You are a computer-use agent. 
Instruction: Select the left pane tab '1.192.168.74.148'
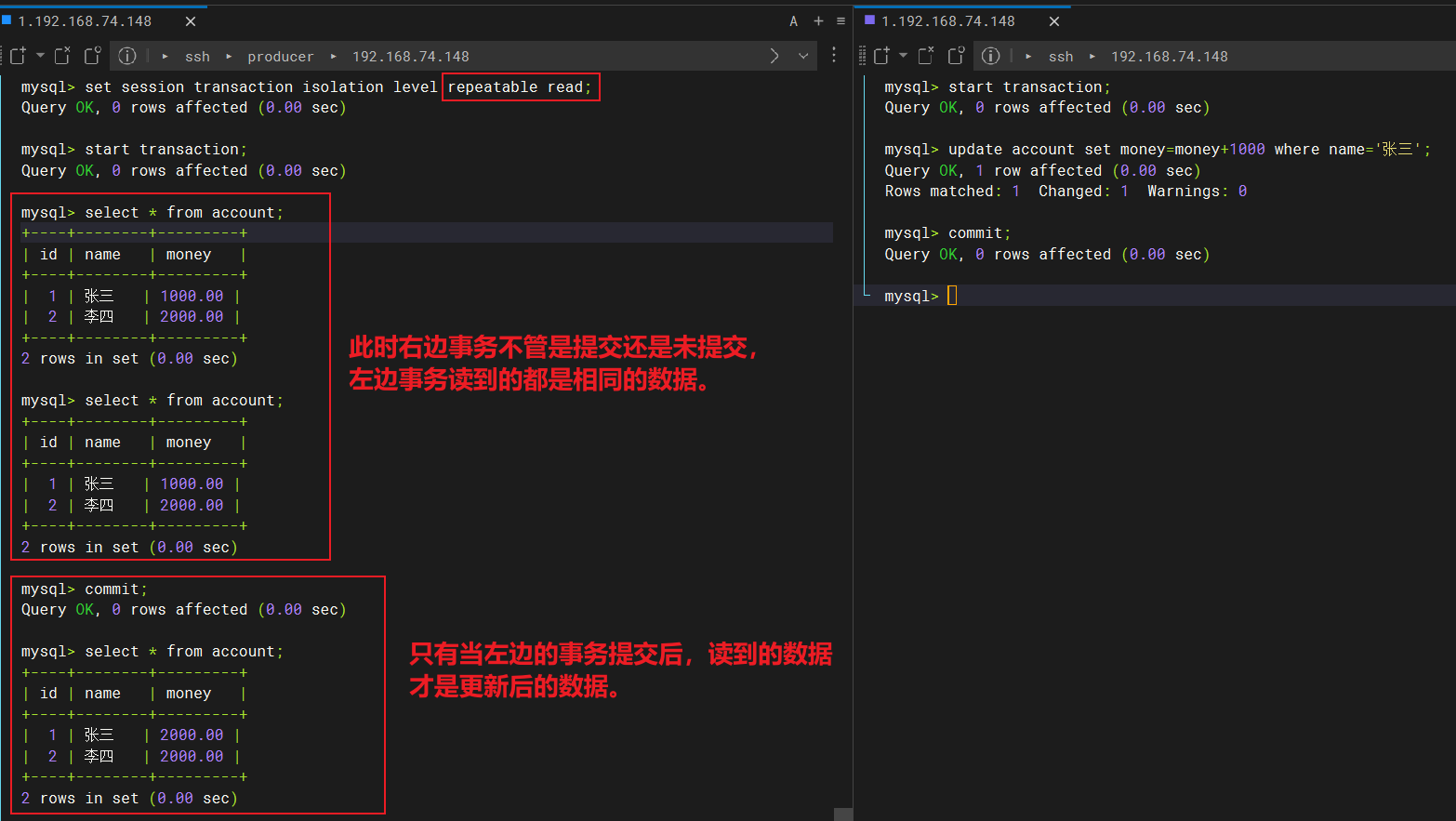point(85,21)
